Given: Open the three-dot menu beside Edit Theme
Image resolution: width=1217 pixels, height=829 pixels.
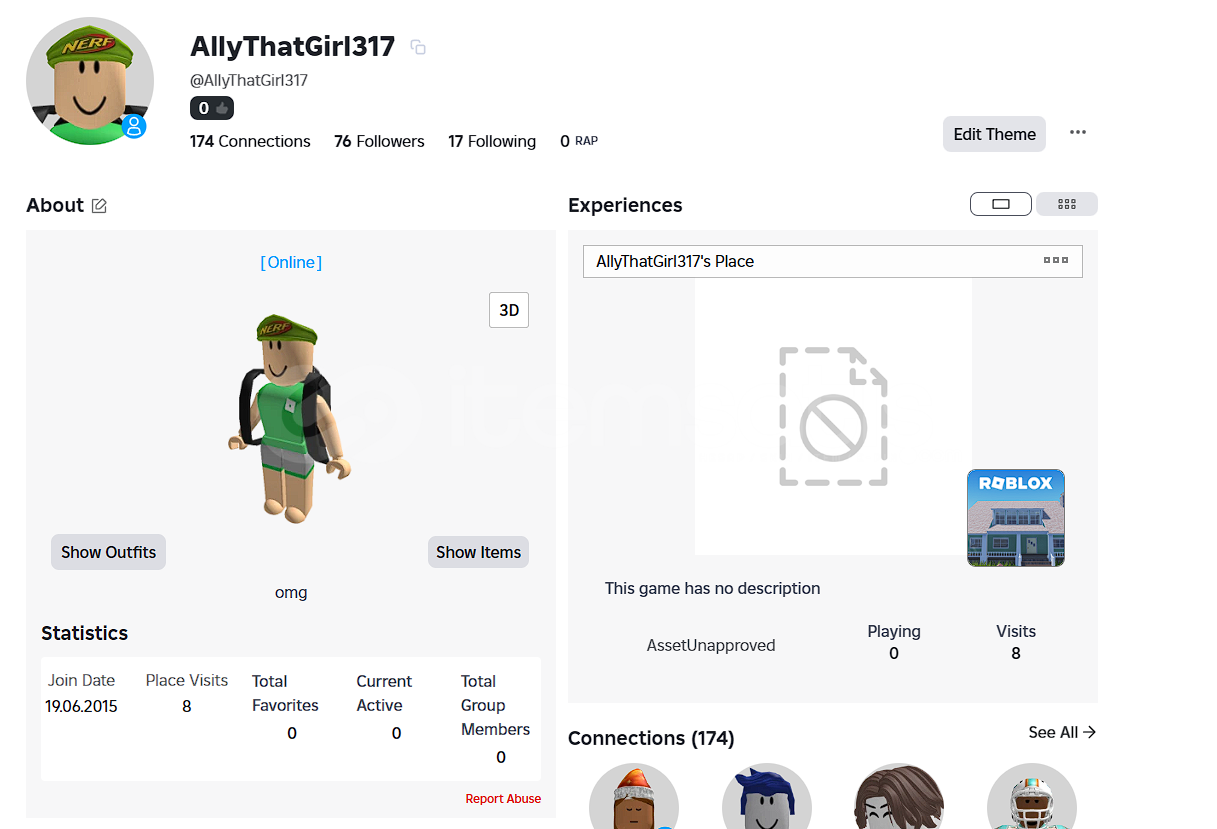Looking at the screenshot, I should (1077, 133).
